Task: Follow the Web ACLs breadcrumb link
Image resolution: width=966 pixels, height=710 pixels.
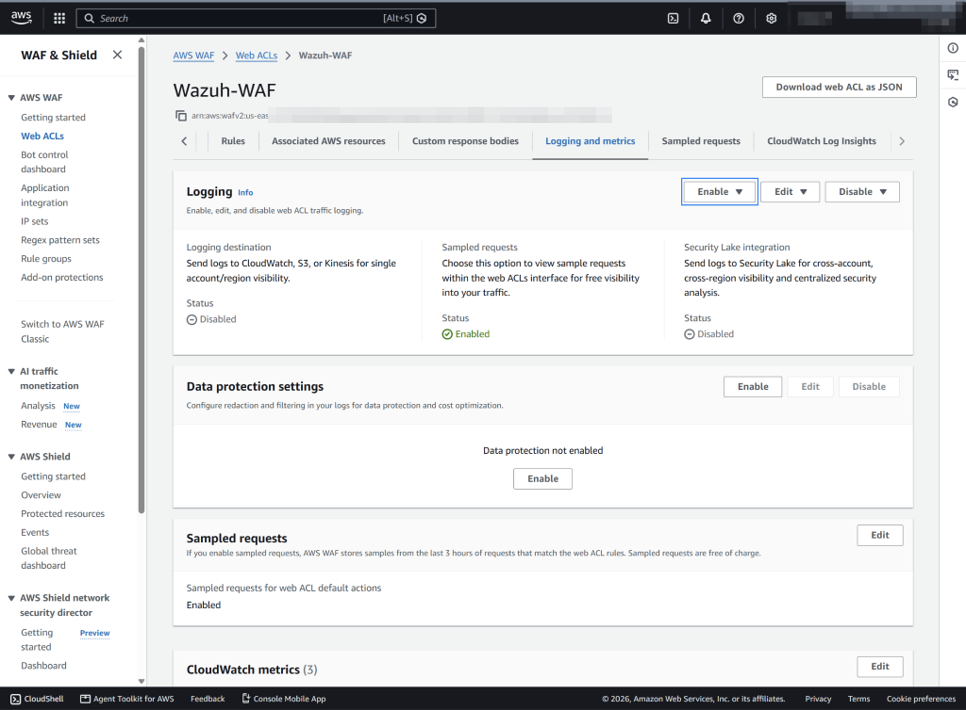Action: (256, 55)
